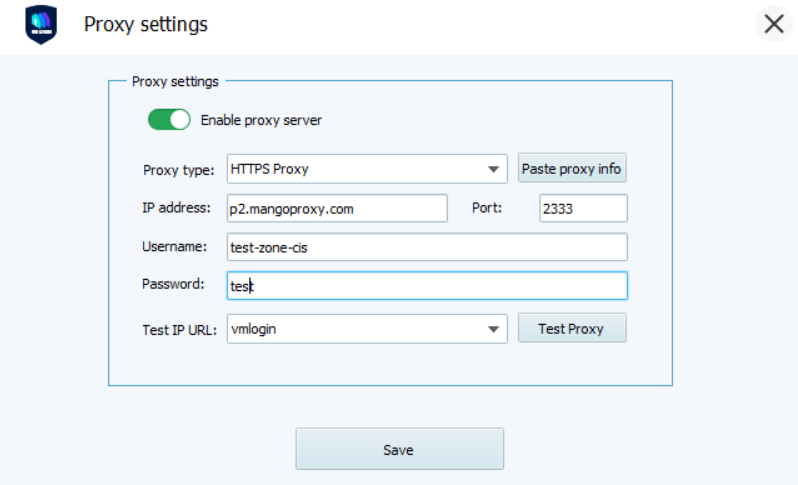Focus the IP address field with p2.mangoproxy.com
798x485 pixels.
(336, 209)
